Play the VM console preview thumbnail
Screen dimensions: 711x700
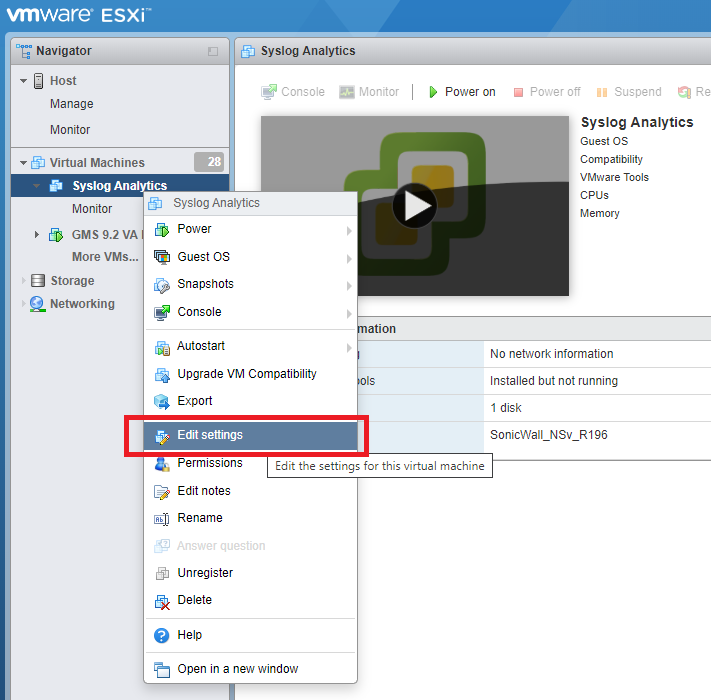pos(414,206)
